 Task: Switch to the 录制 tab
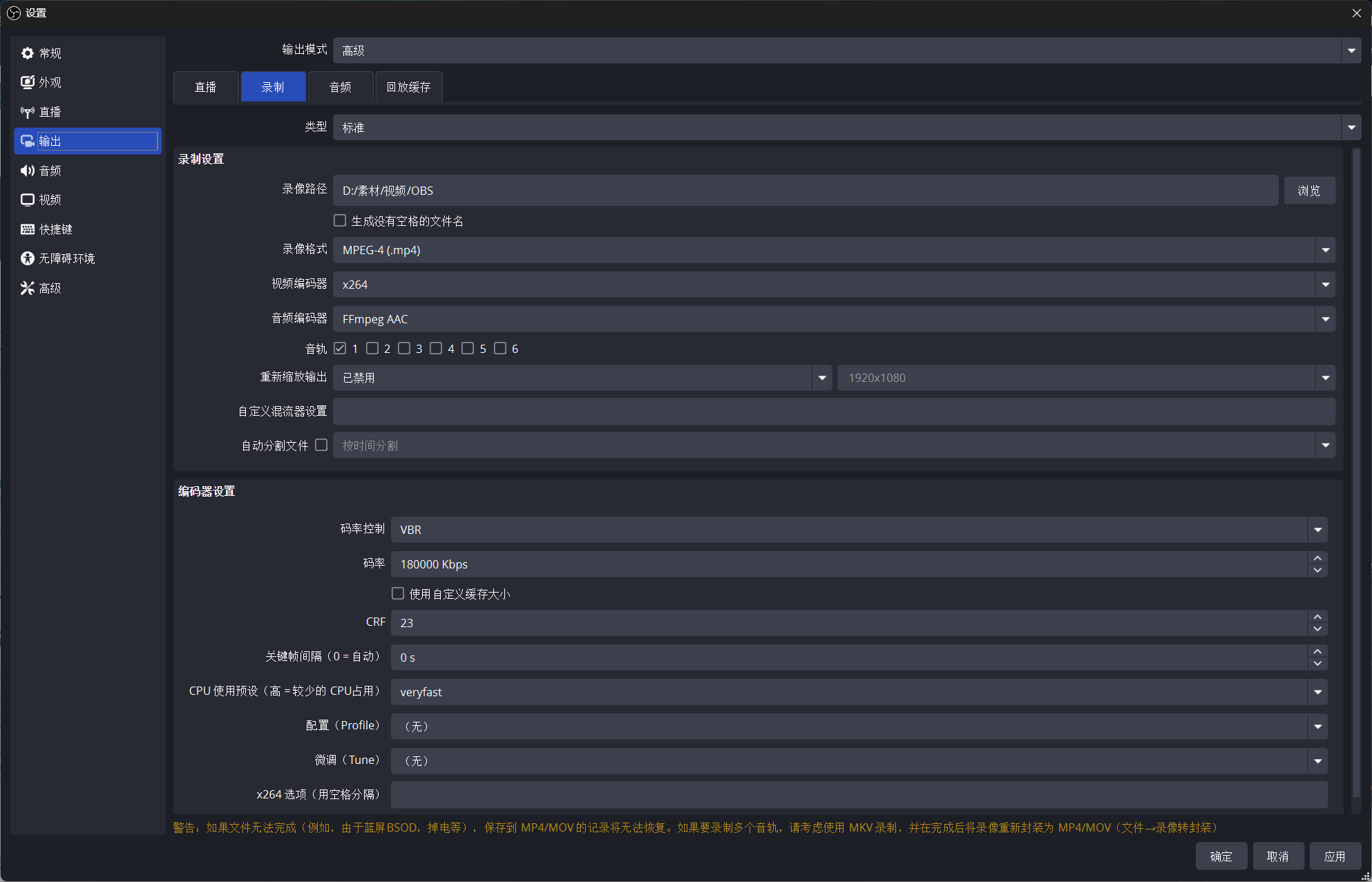point(273,87)
